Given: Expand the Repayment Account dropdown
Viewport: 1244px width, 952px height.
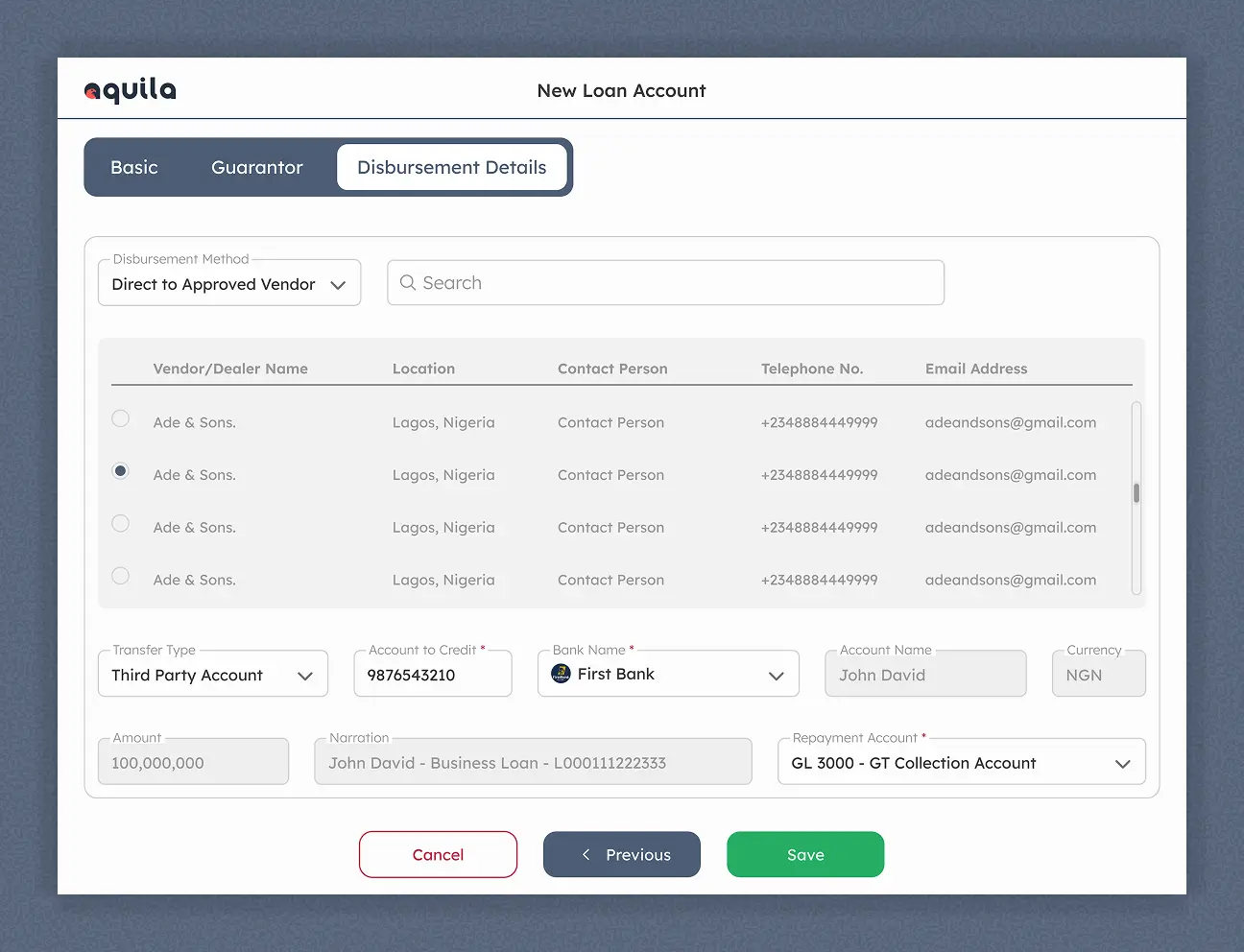Looking at the screenshot, I should 962,762.
